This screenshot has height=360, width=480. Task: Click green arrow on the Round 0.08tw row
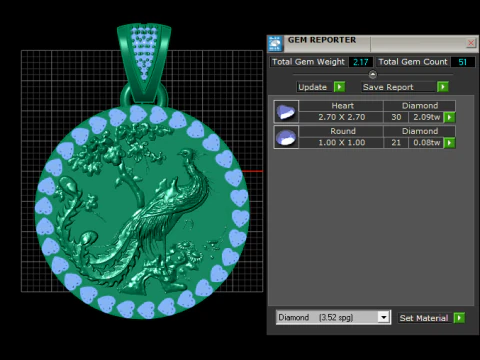pyautogui.click(x=449, y=143)
